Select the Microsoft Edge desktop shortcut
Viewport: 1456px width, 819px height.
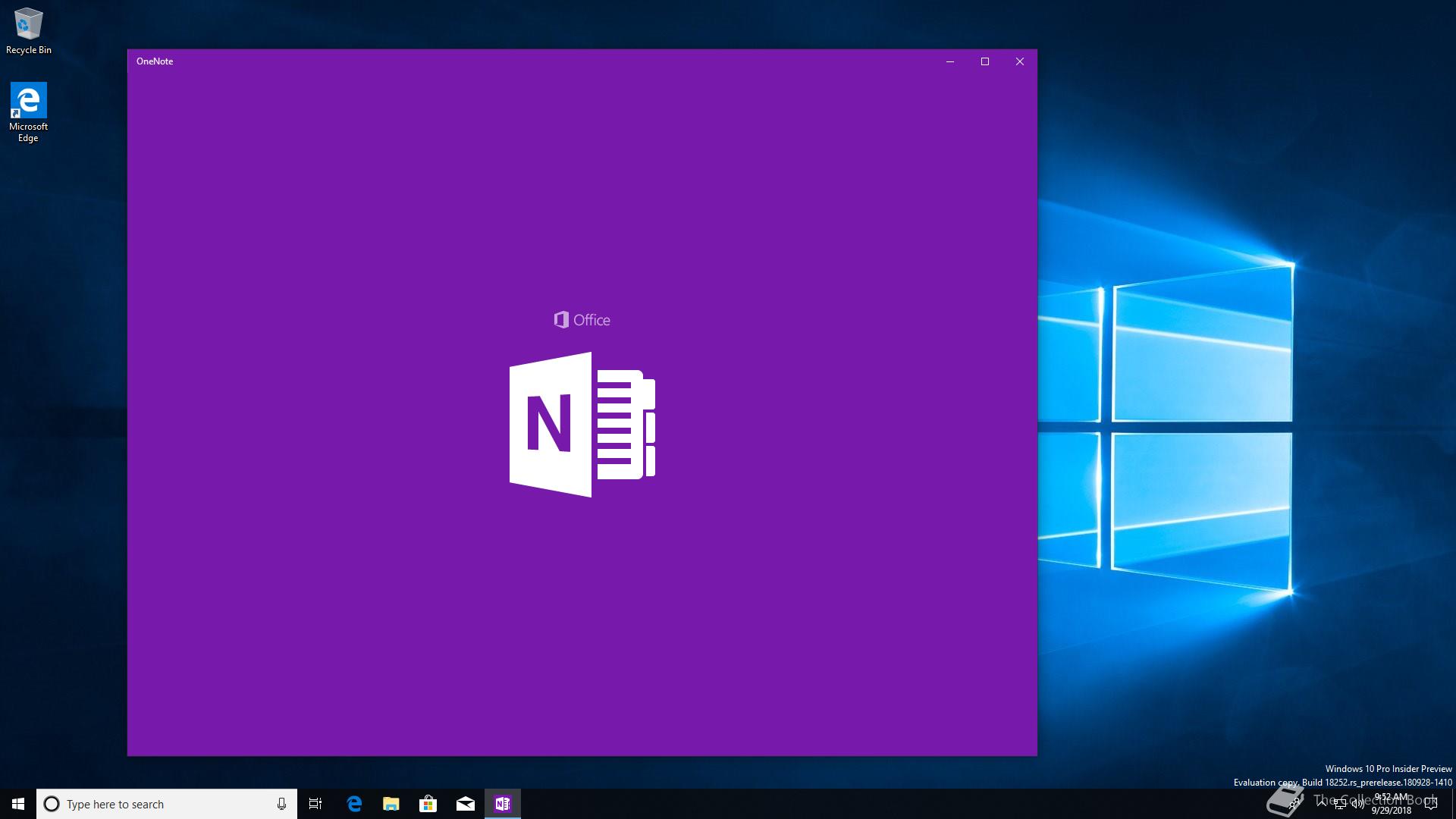28,112
